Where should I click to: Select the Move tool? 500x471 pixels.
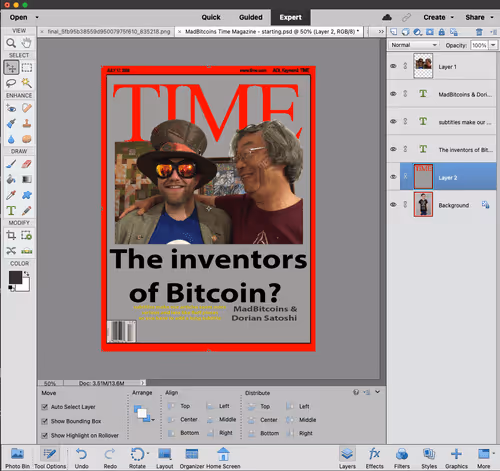coord(11,68)
